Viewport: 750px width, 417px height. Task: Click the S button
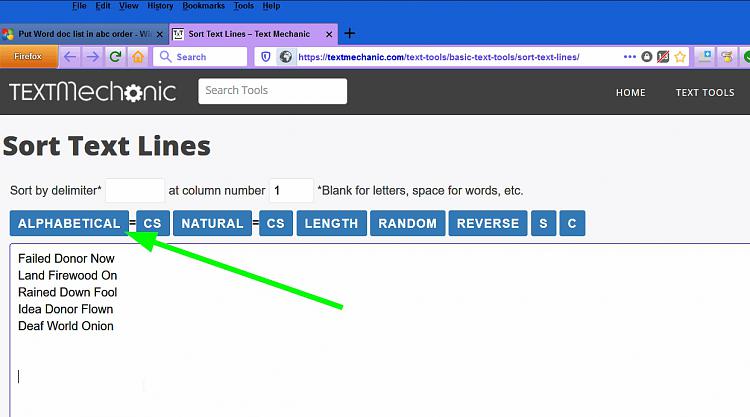(543, 223)
